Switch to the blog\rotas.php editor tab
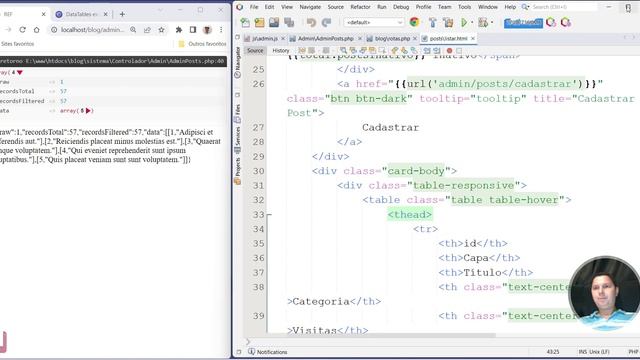Screen dimensions: 640x360 coord(392,38)
